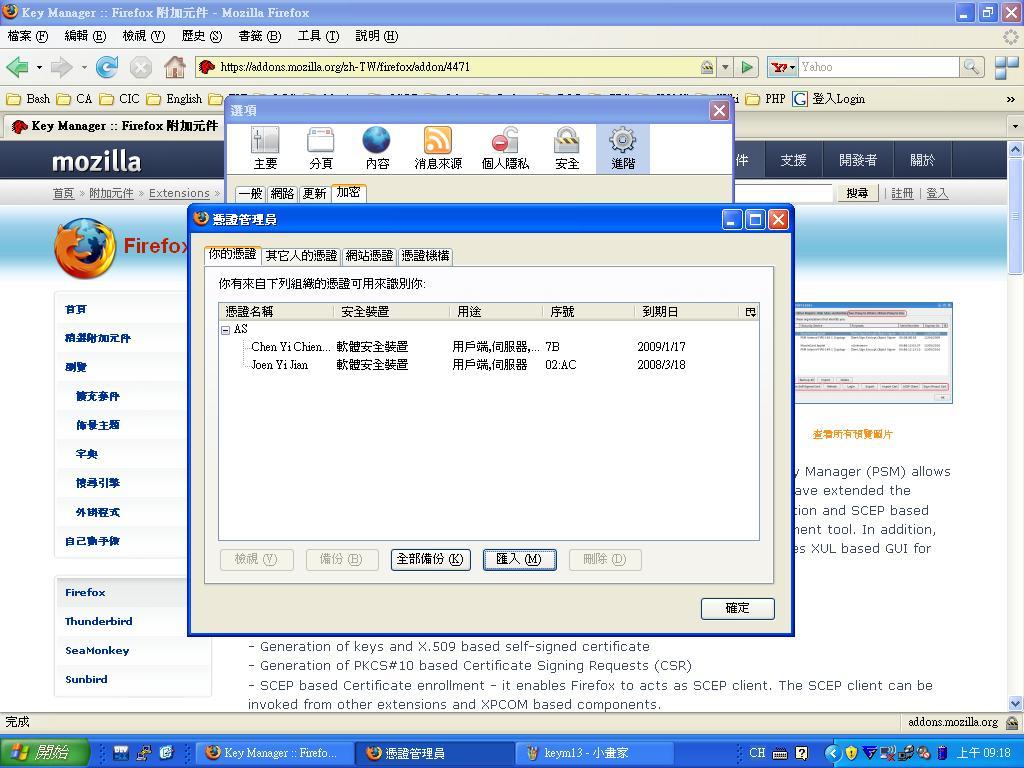Open the forward button history dropdown
1024x768 pixels.
pyautogui.click(x=84, y=67)
